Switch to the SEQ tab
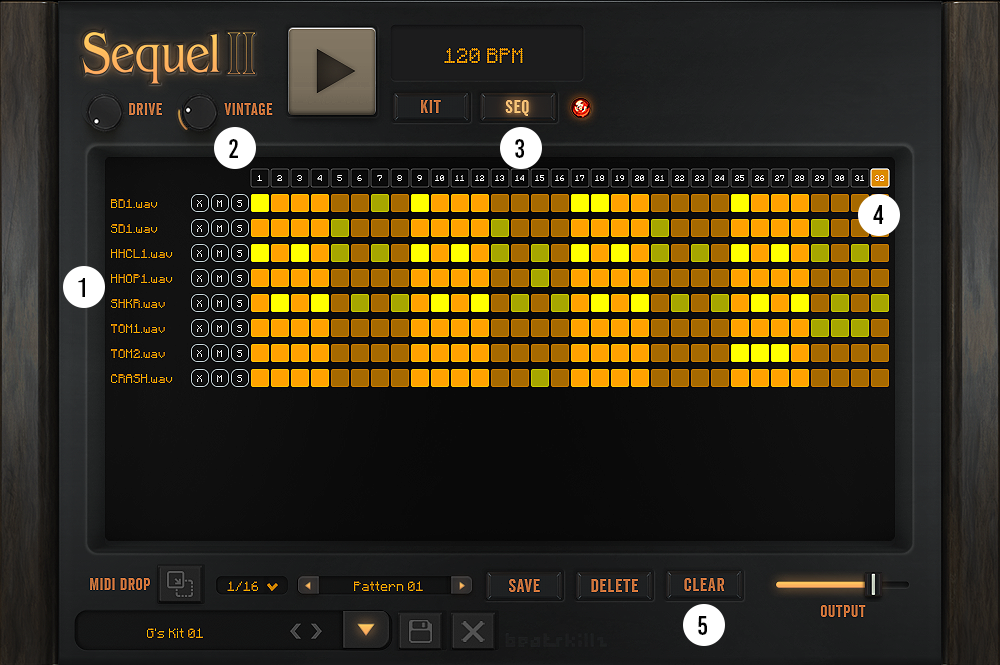 (x=518, y=107)
